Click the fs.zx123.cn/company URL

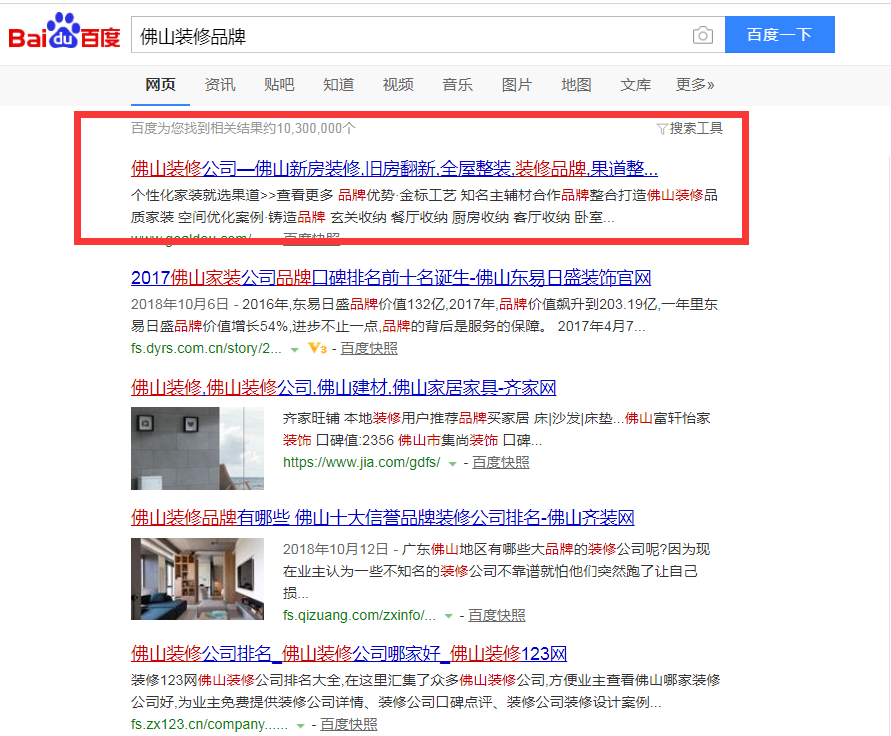tap(210, 724)
